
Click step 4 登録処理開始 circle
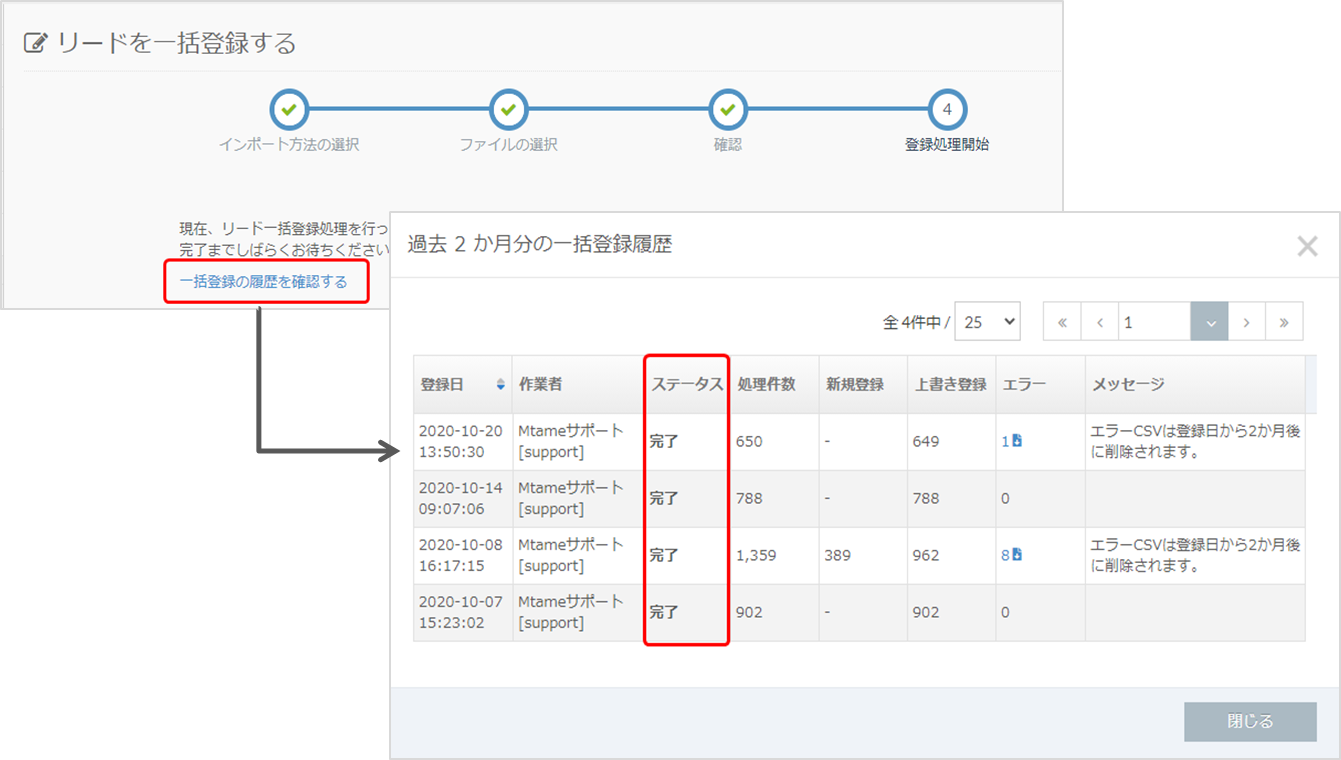pyautogui.click(x=947, y=110)
